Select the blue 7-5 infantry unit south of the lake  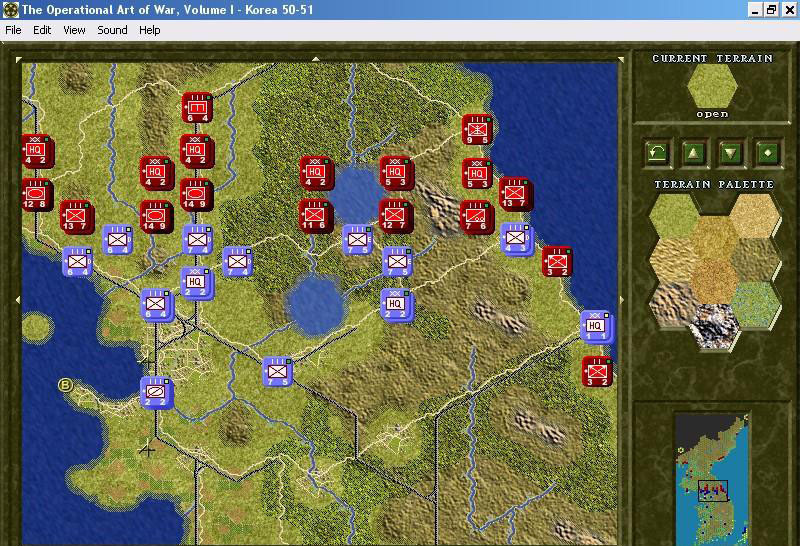[x=277, y=371]
